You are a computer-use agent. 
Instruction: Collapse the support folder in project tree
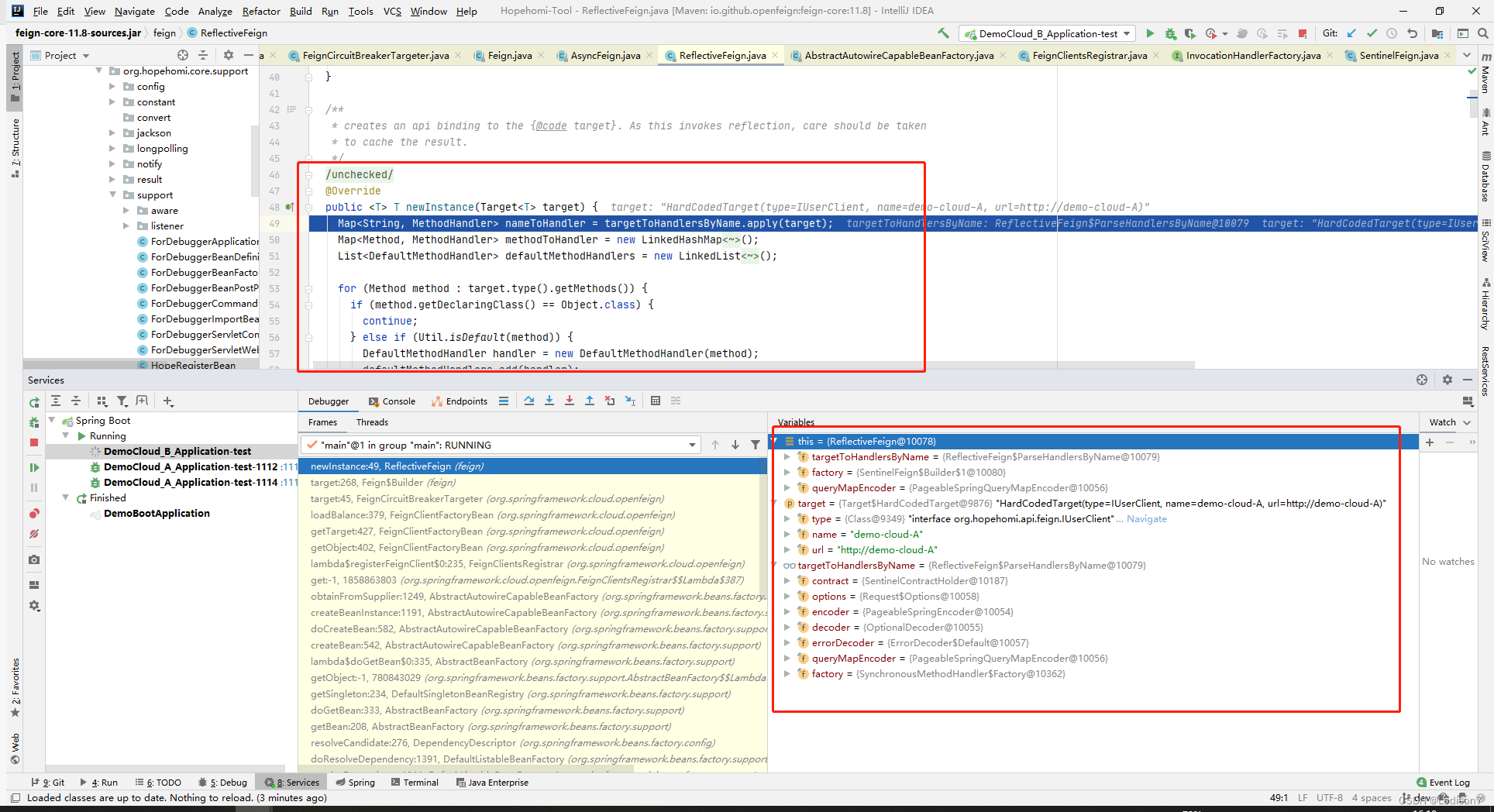tap(112, 195)
